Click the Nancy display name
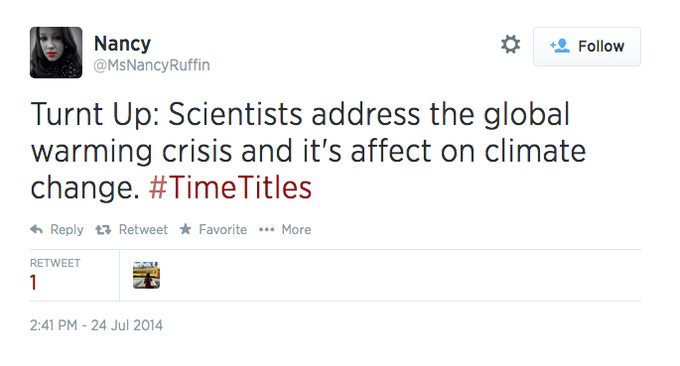680x366 pixels. (x=122, y=43)
